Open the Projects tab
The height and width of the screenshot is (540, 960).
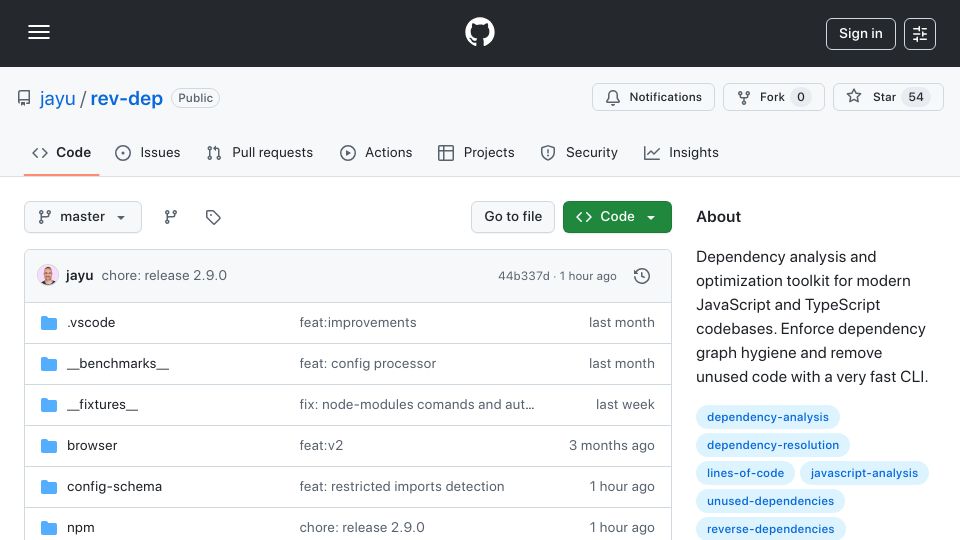(x=476, y=152)
